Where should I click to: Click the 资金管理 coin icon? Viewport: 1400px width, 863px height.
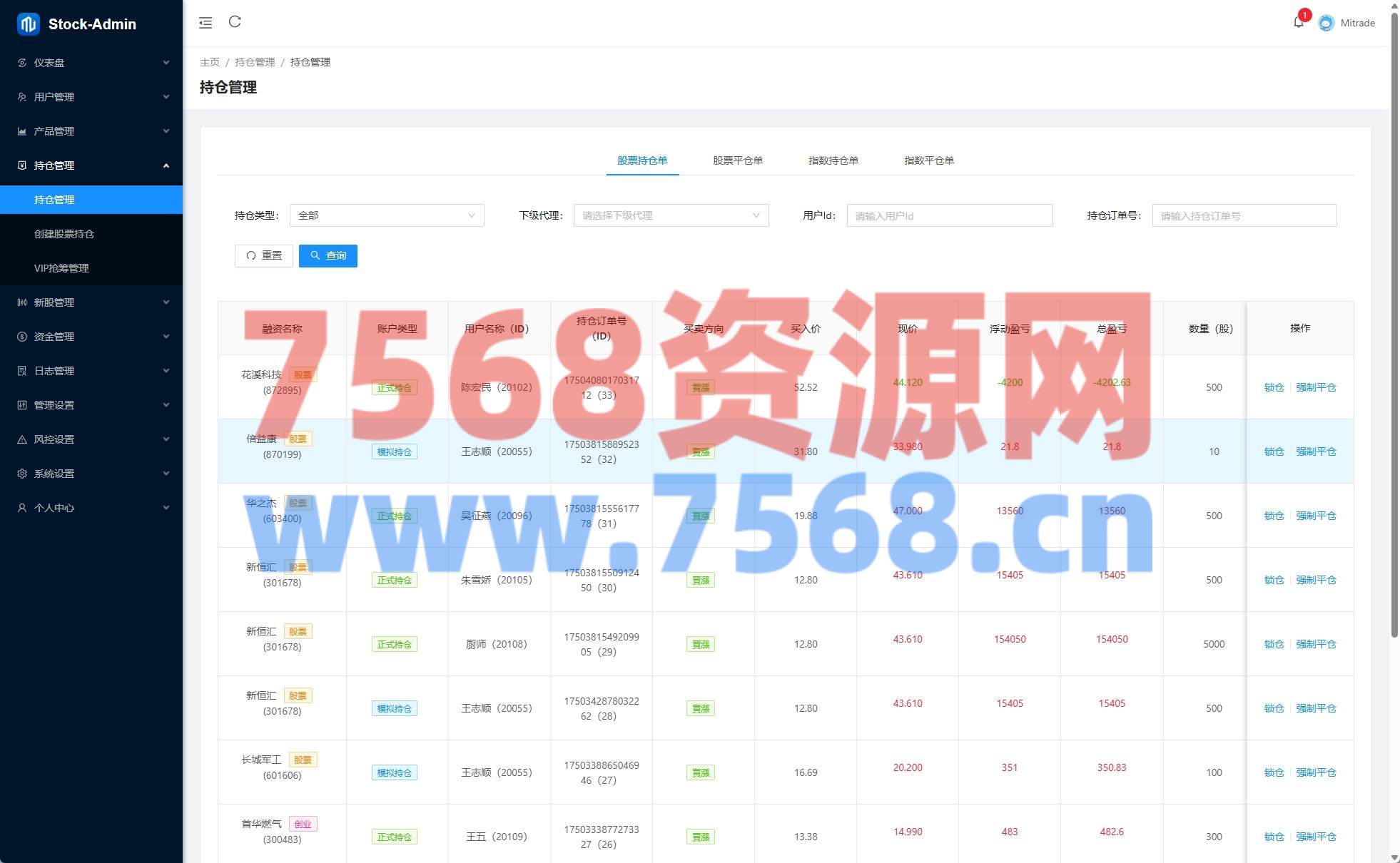tap(22, 337)
